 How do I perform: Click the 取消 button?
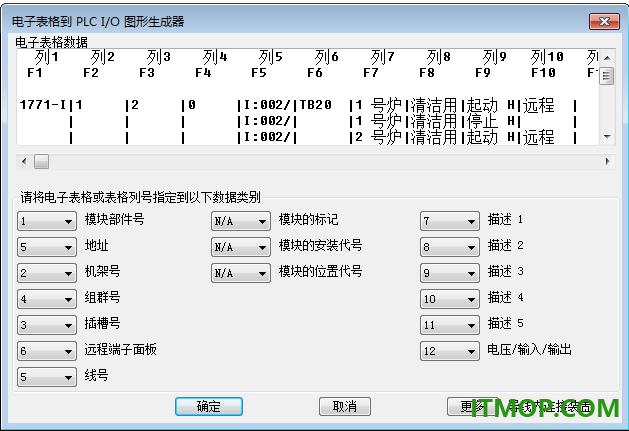[345, 407]
